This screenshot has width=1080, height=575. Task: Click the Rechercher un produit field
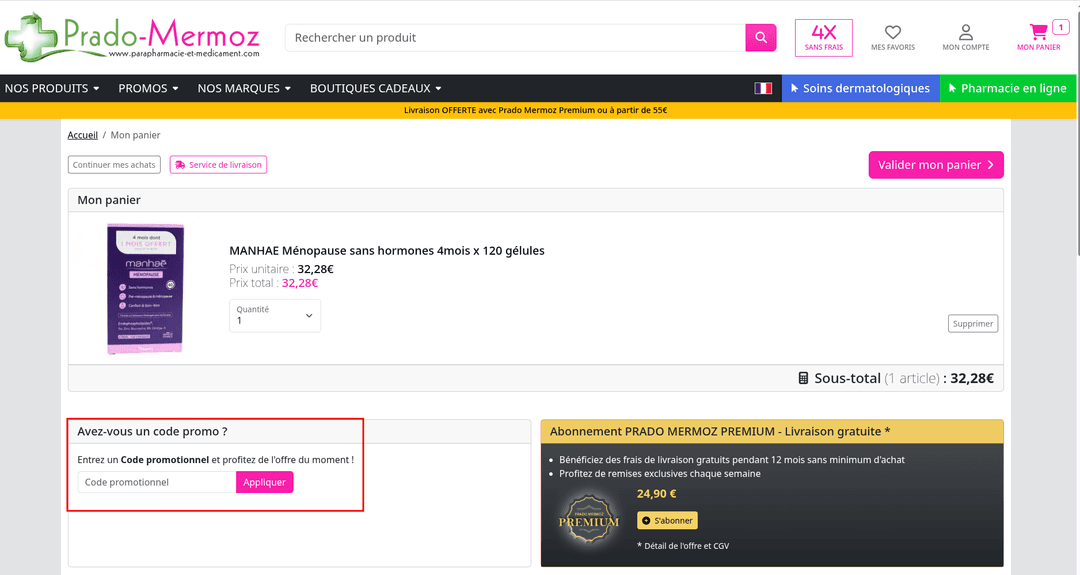(515, 38)
